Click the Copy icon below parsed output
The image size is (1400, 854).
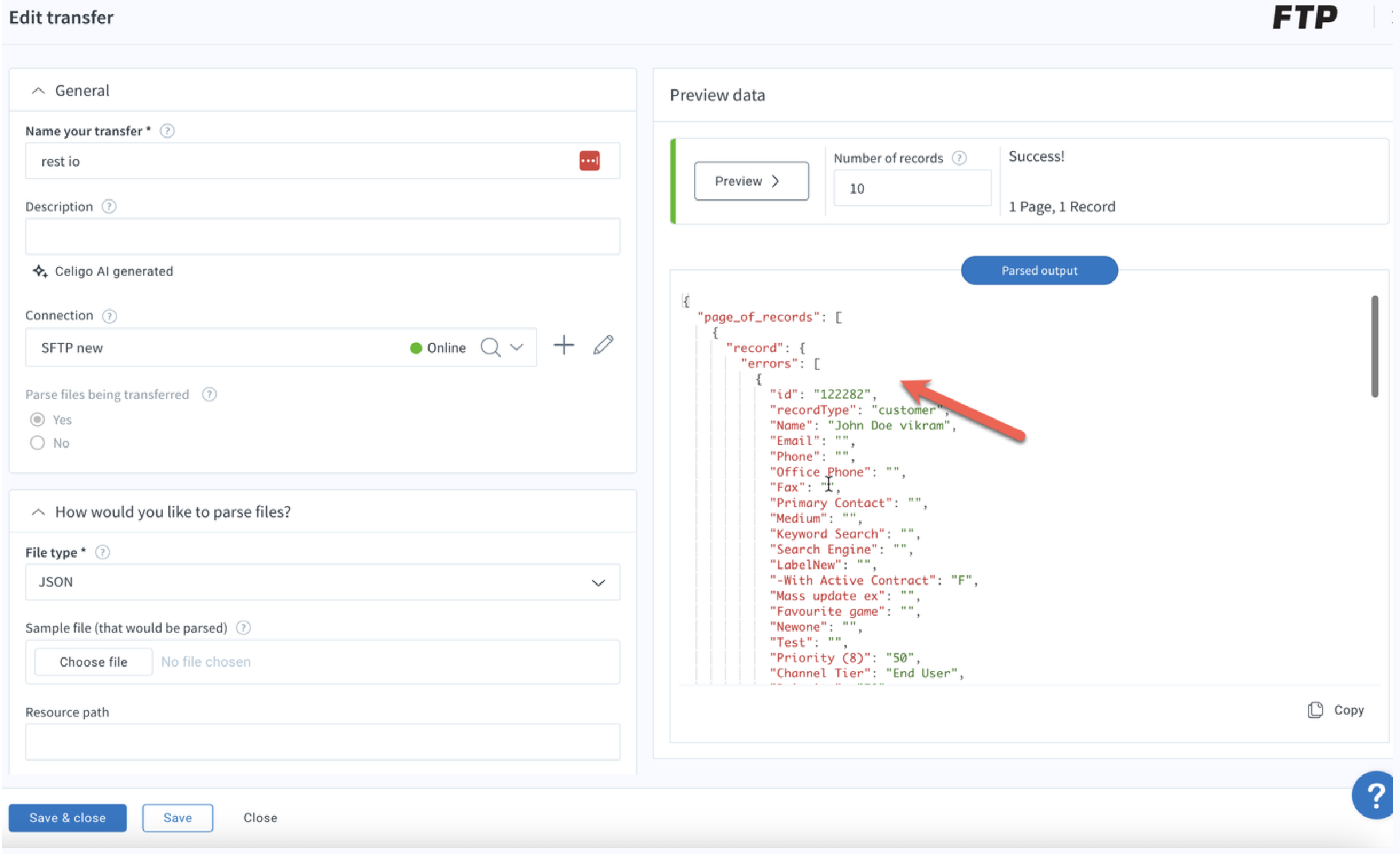click(1315, 710)
